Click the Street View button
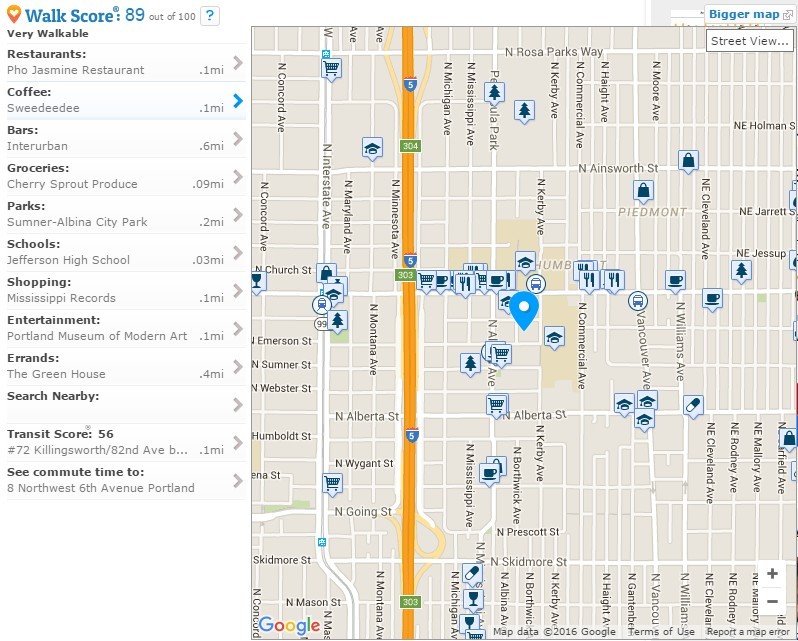The image size is (798, 641). (749, 41)
